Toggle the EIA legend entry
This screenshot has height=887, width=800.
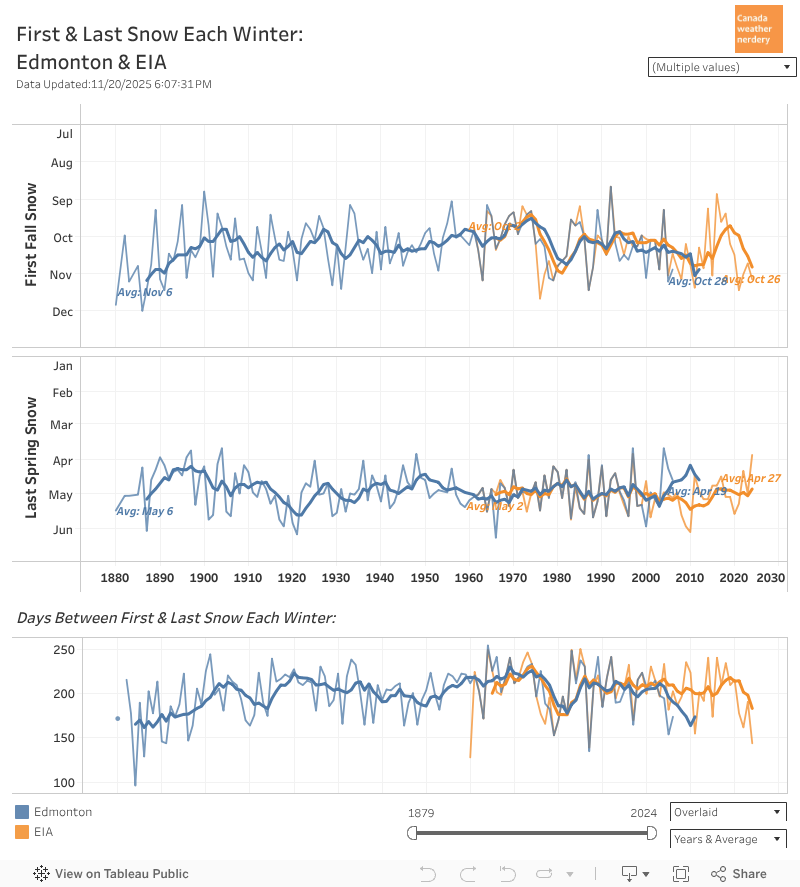(44, 832)
